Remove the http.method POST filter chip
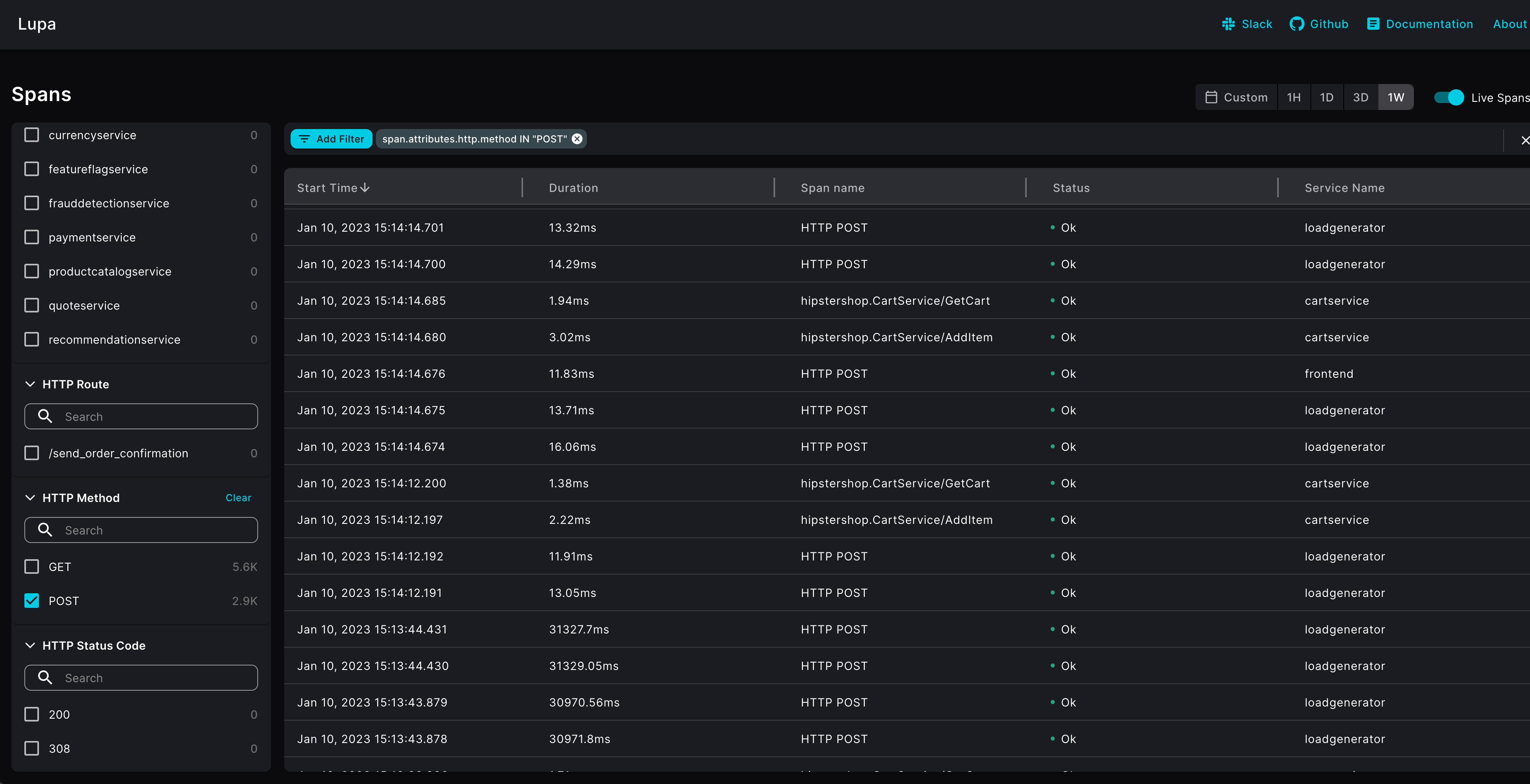The height and width of the screenshot is (784, 1530). click(577, 139)
